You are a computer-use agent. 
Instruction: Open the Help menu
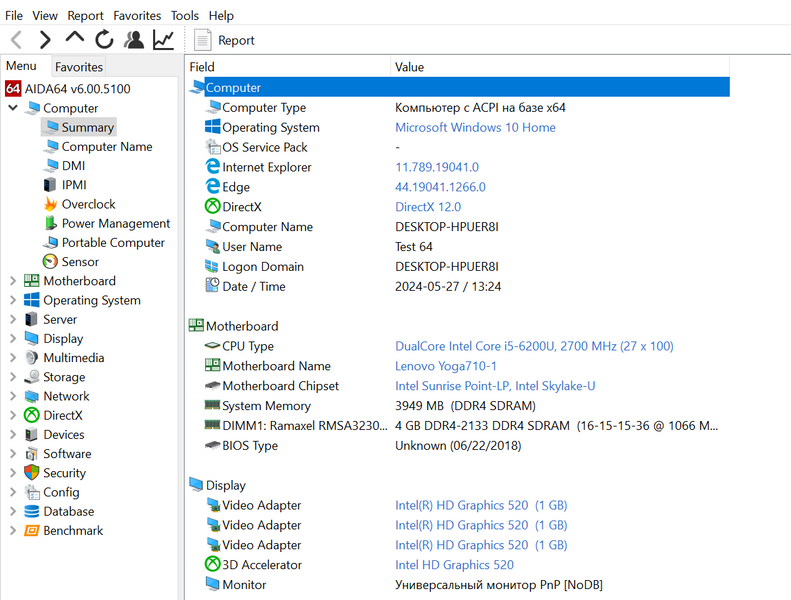221,16
